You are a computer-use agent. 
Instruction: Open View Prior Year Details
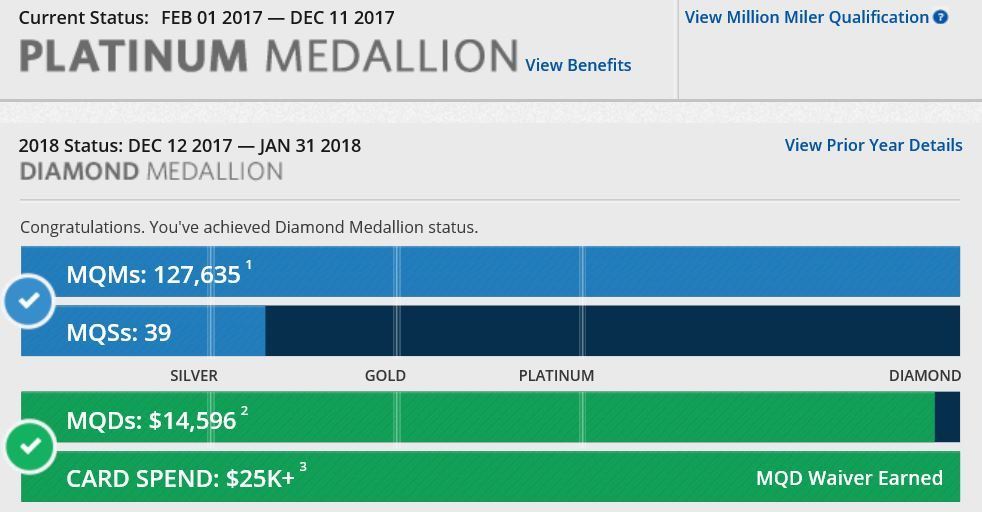click(x=873, y=145)
